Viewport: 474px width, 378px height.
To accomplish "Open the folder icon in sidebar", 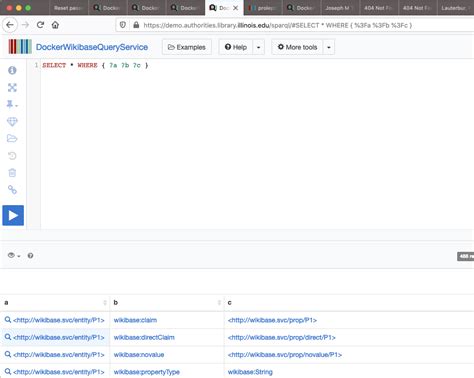I will (12, 138).
